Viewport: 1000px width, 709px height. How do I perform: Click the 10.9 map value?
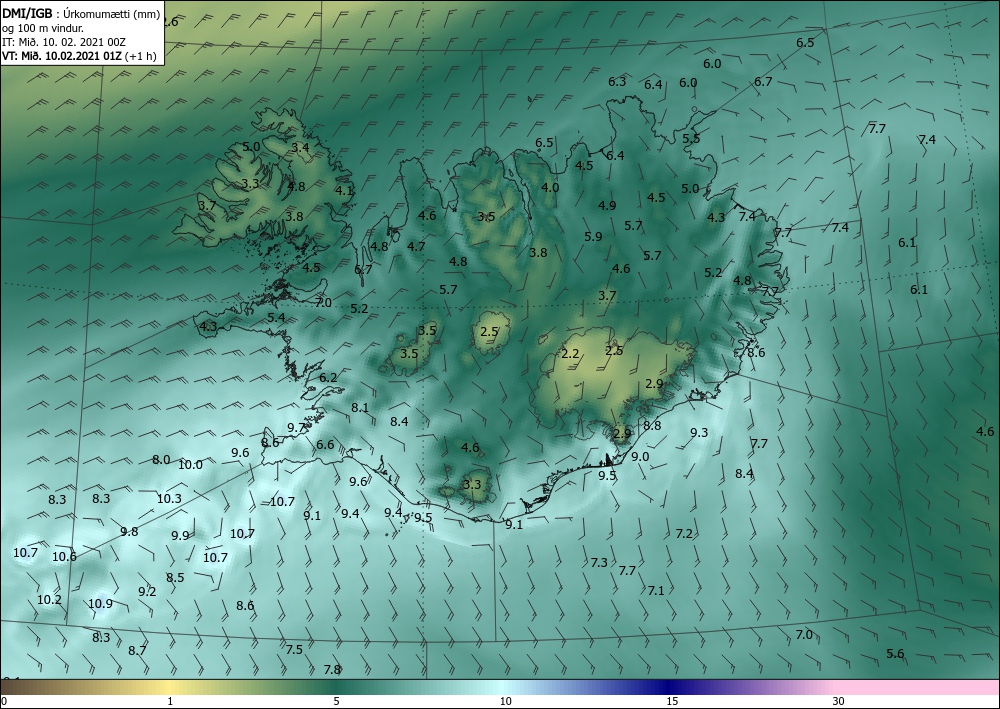pos(100,603)
